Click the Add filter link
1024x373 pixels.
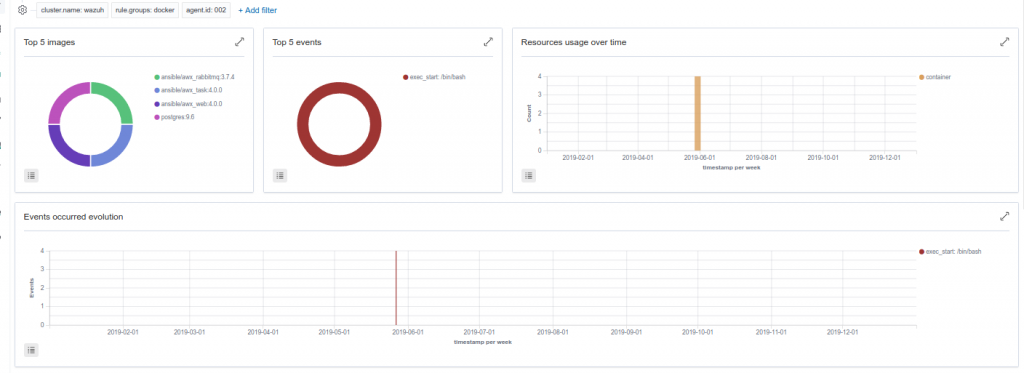(x=257, y=10)
